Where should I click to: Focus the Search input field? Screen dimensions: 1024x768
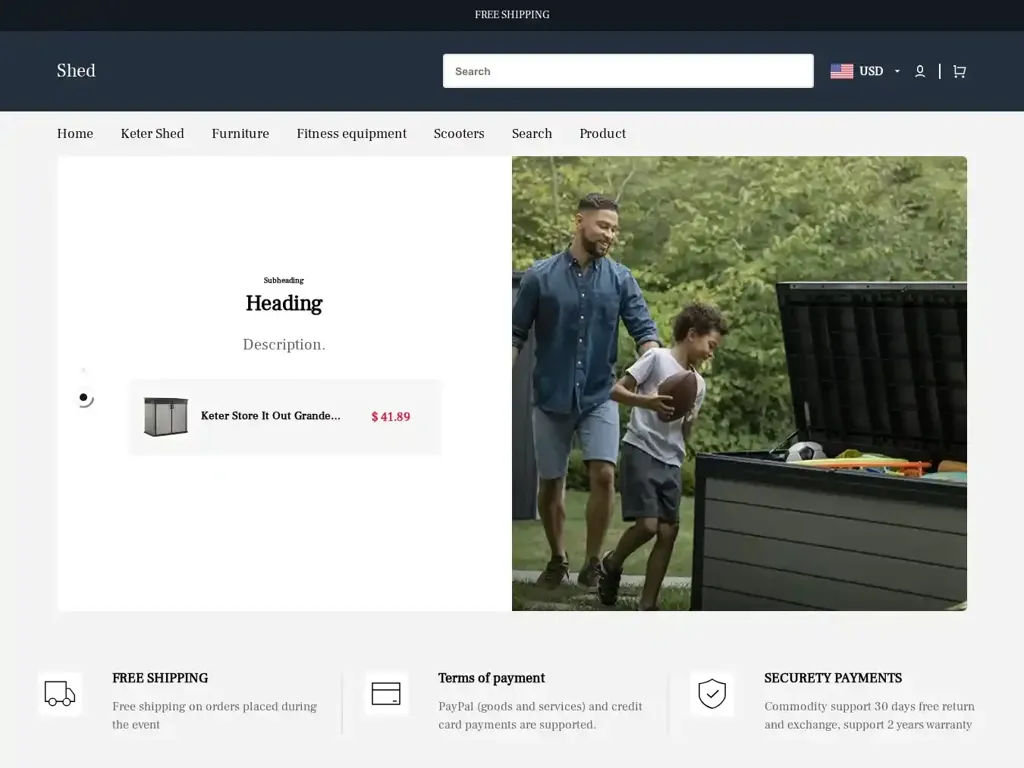628,71
